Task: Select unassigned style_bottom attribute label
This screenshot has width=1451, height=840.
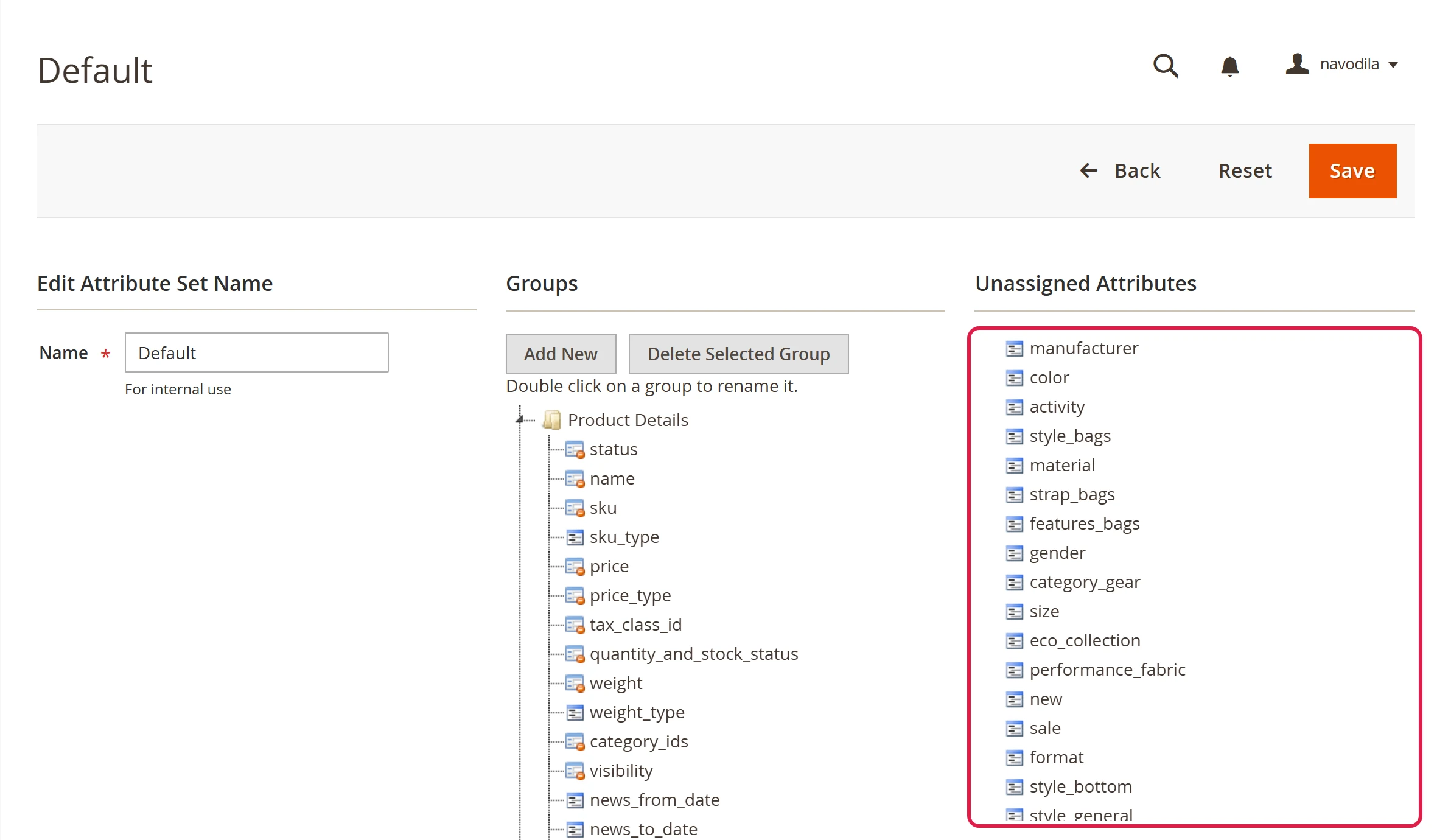Action: 1080,787
